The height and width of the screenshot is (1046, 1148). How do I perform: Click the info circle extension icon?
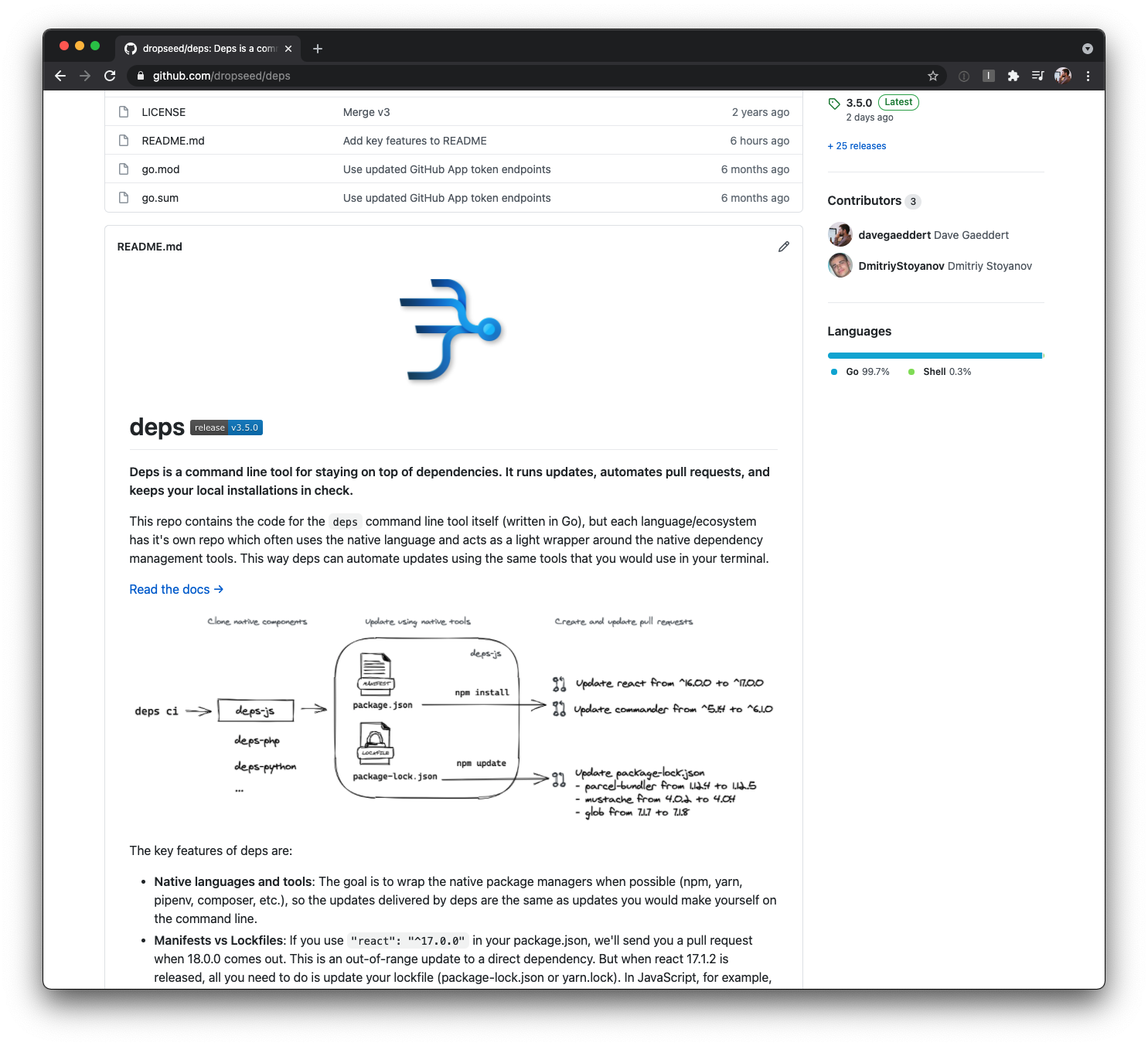[964, 76]
